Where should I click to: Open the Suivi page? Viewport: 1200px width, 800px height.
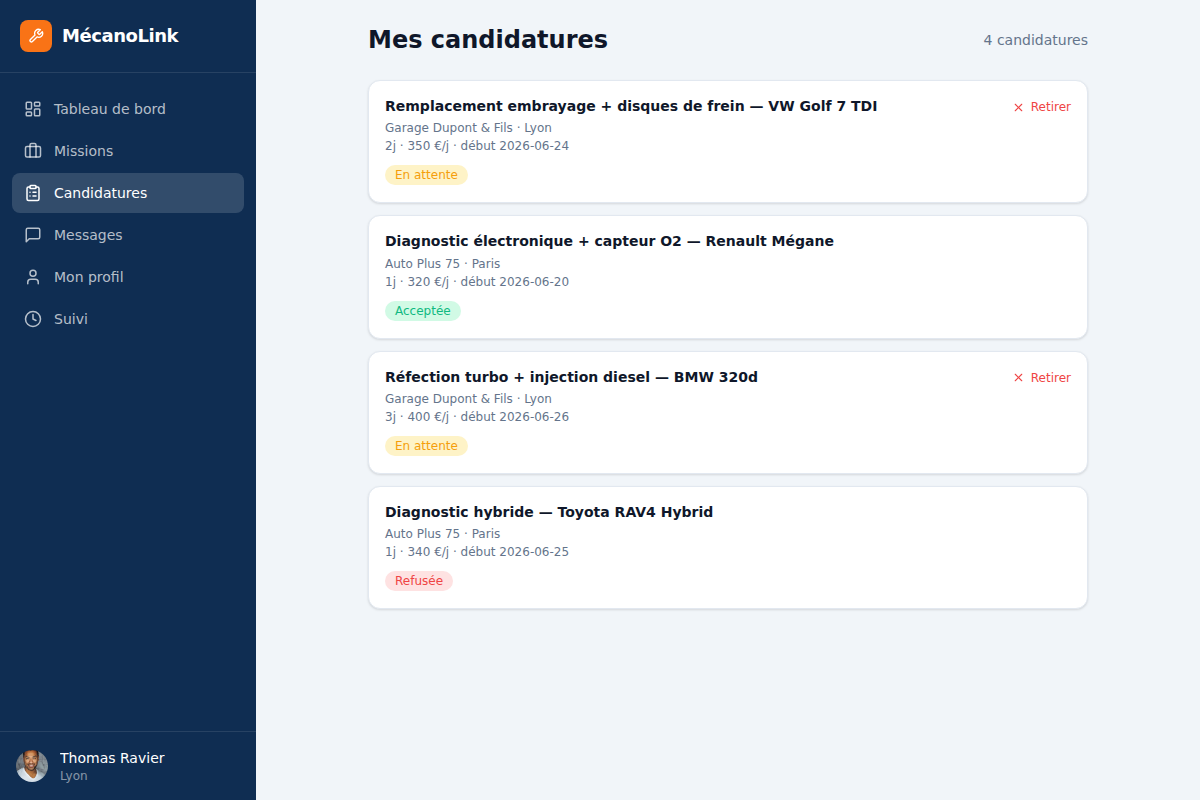[x=128, y=319]
